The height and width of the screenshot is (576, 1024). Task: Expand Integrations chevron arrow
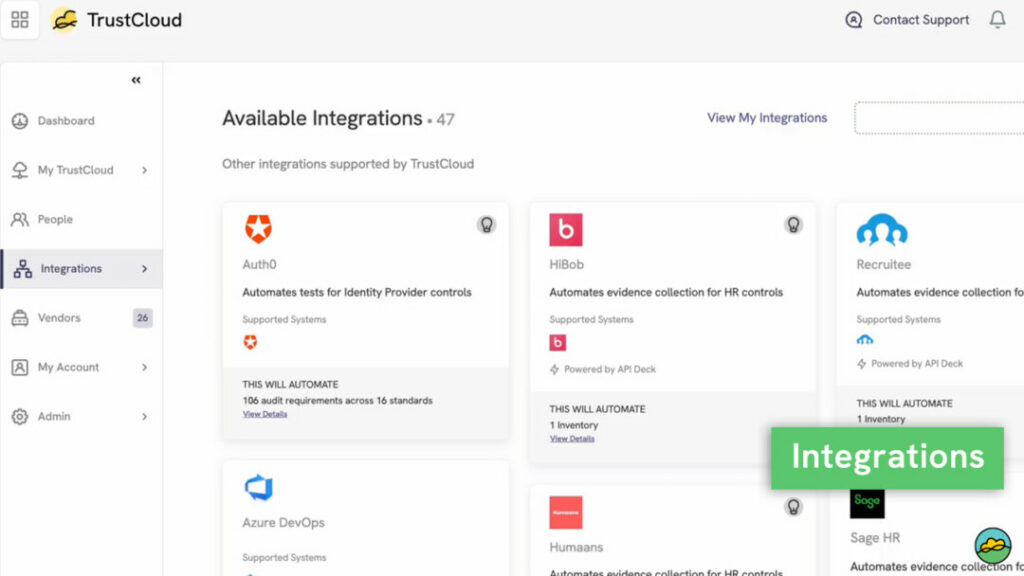point(144,268)
